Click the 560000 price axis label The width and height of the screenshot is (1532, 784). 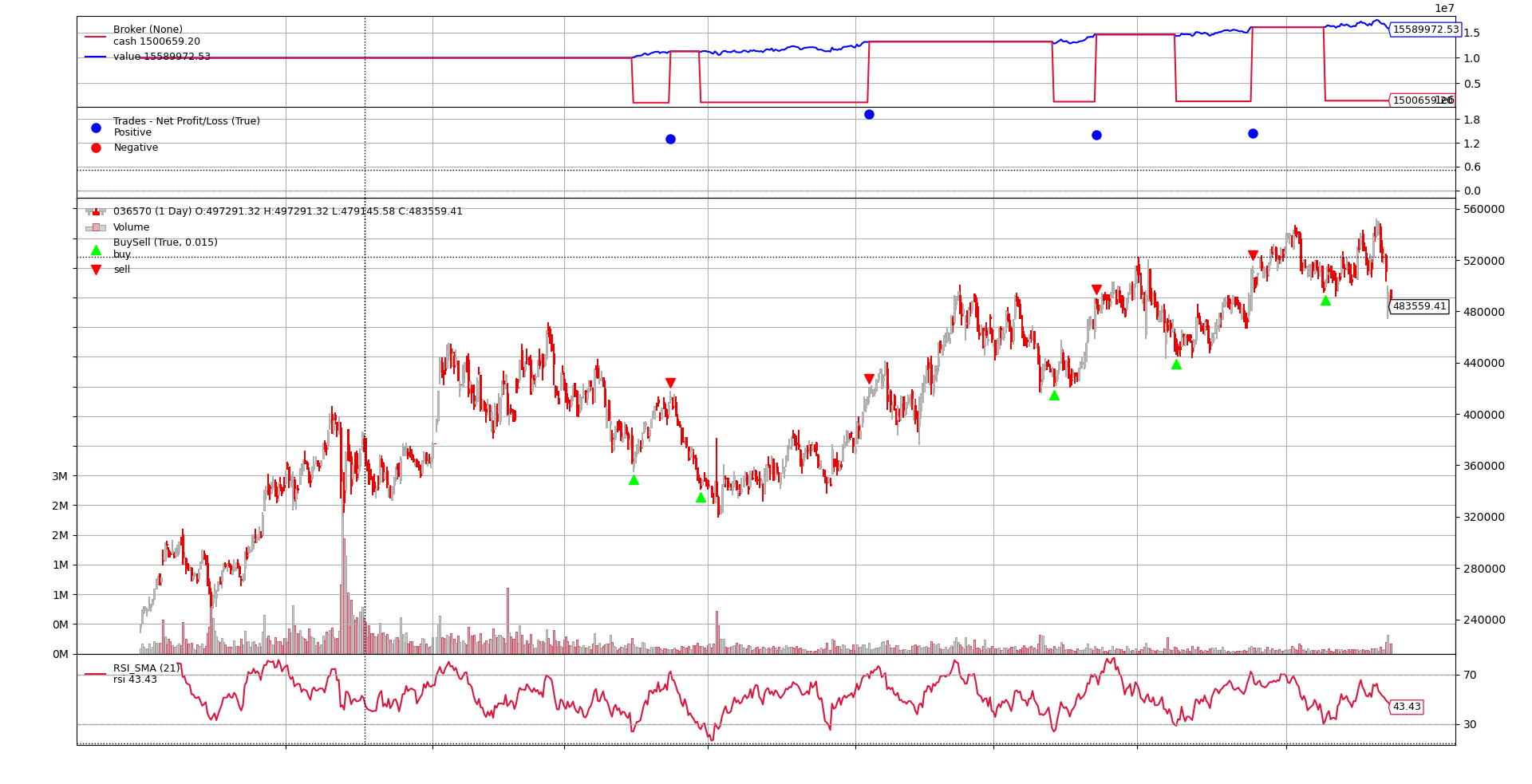tap(1484, 209)
